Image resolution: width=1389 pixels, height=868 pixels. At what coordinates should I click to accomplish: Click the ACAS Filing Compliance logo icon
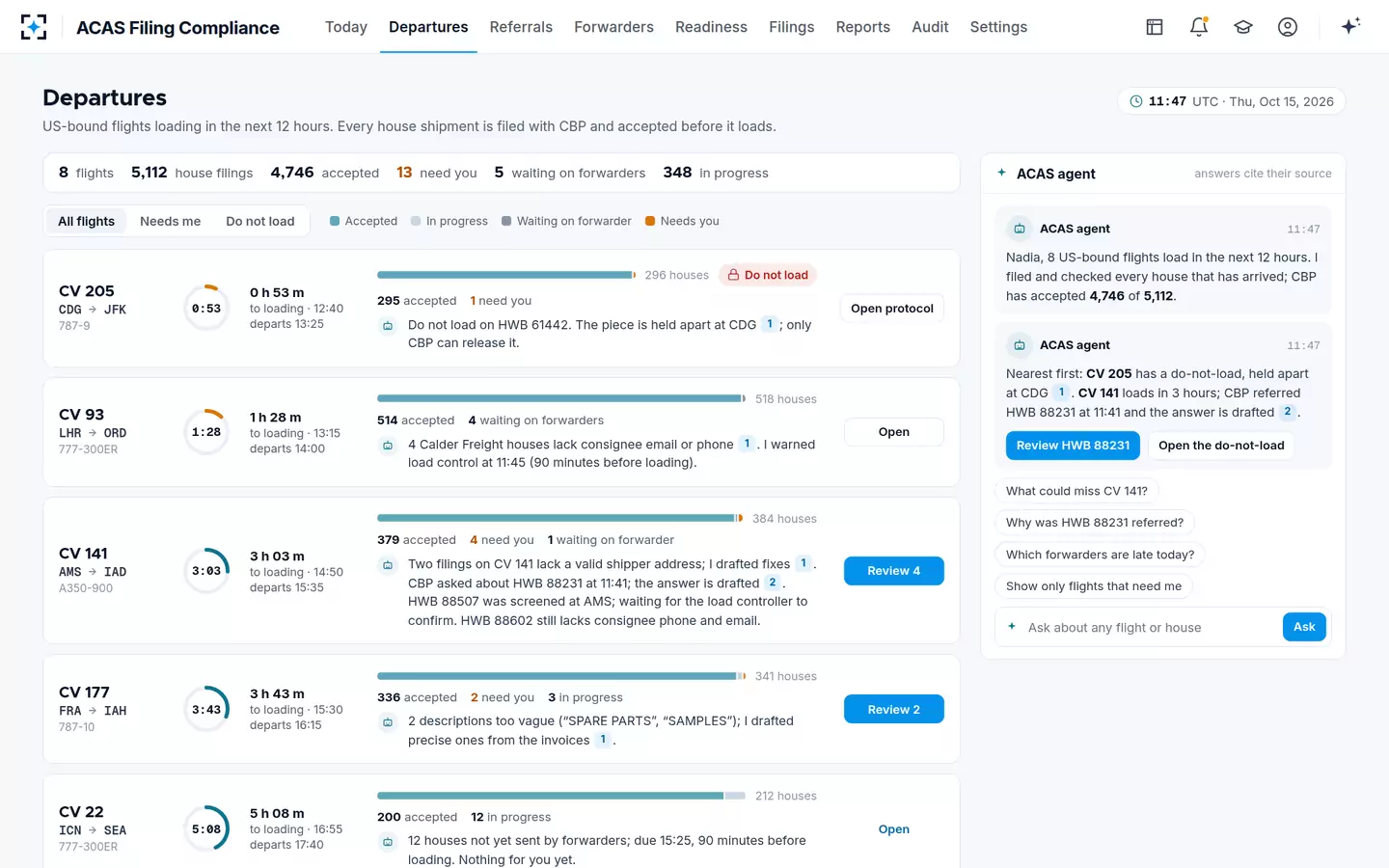(x=34, y=27)
